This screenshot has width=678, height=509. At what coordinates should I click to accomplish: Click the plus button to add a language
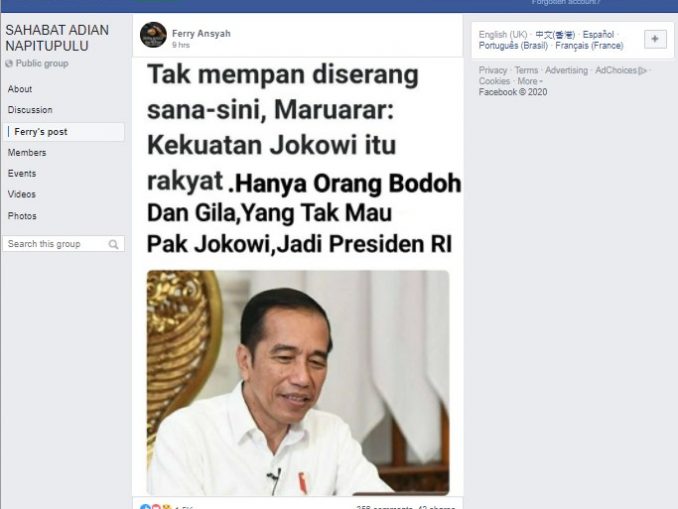[655, 39]
